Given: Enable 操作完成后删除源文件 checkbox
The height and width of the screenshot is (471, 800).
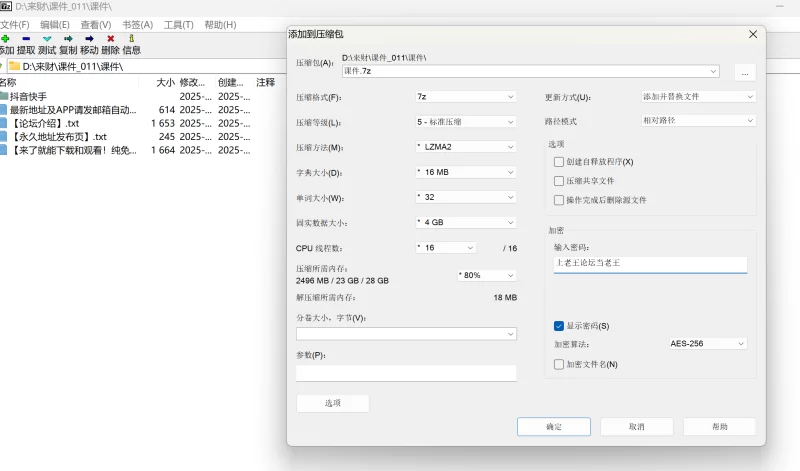Looking at the screenshot, I should pyautogui.click(x=559, y=200).
